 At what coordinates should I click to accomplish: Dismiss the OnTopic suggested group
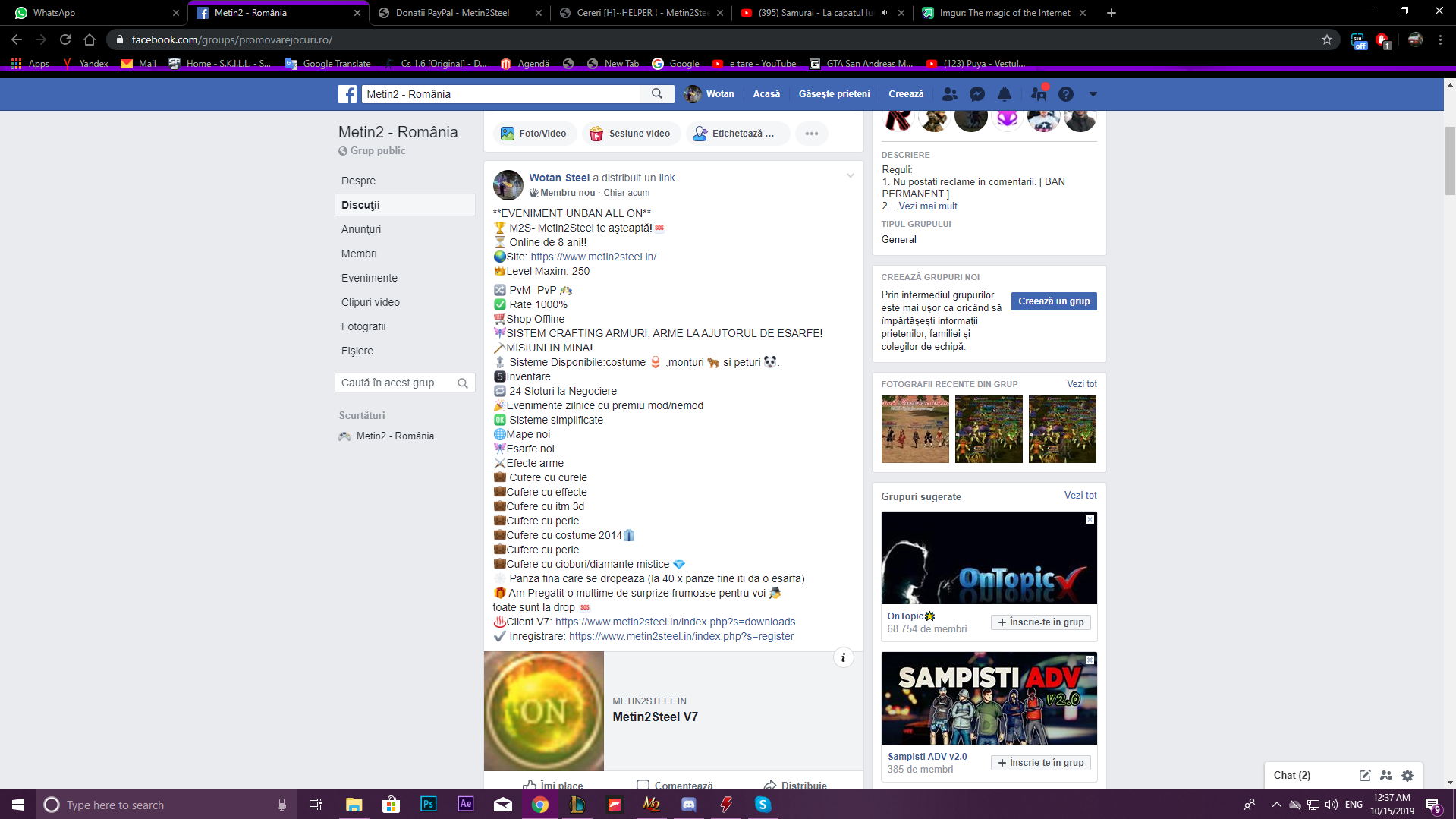click(x=1090, y=519)
